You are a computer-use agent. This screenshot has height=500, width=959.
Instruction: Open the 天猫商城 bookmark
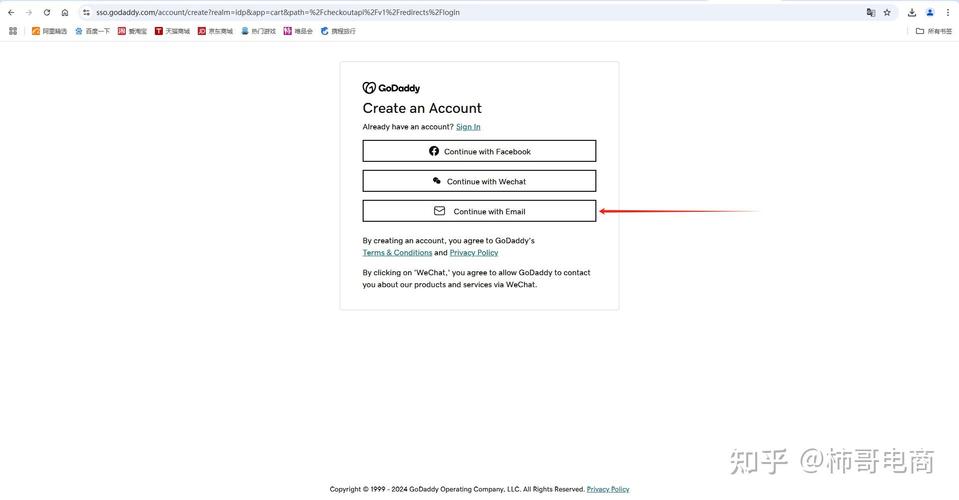pos(172,31)
